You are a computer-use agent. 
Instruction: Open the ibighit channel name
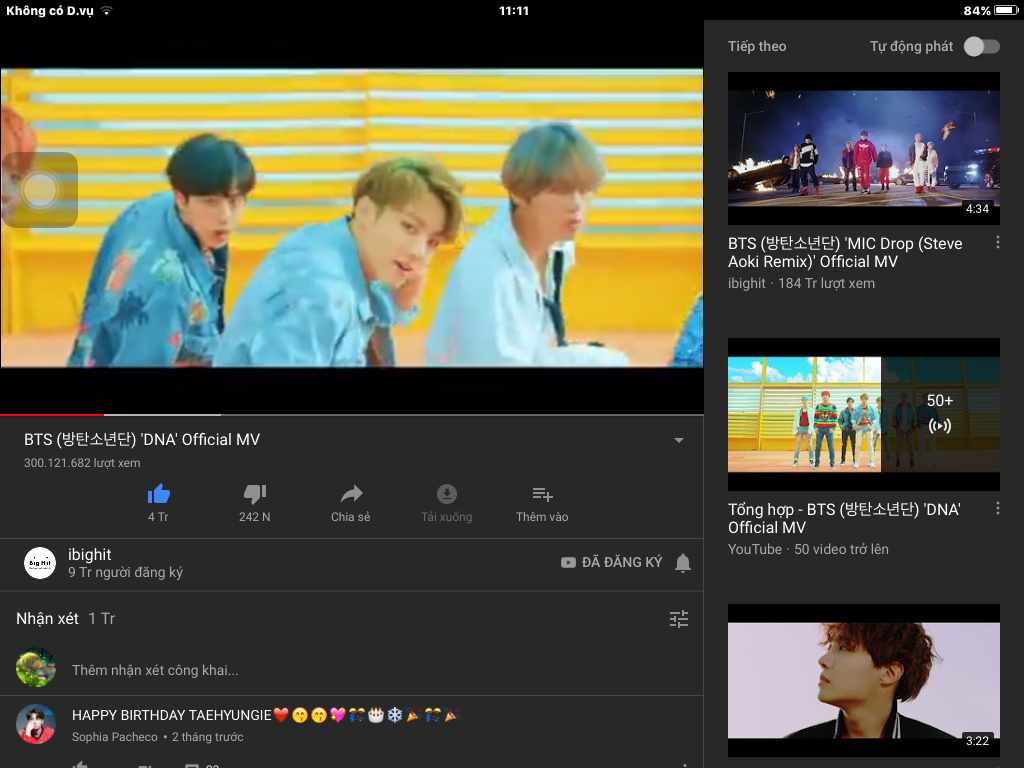click(x=90, y=555)
